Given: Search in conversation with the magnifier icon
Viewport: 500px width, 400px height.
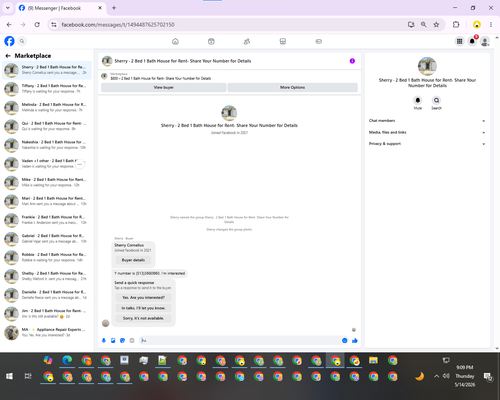Looking at the screenshot, I should click(436, 100).
